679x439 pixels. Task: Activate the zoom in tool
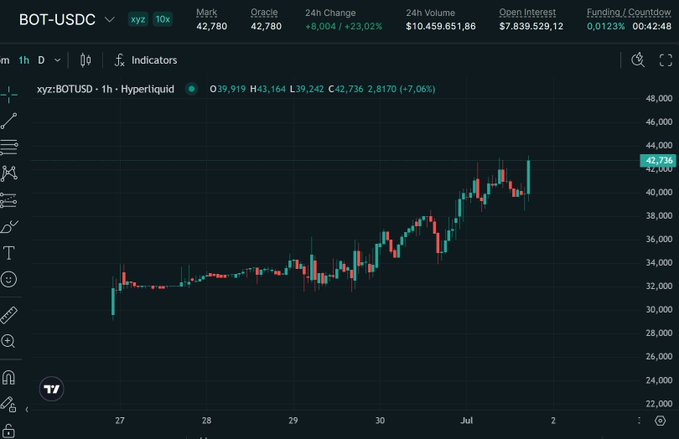(x=8, y=341)
